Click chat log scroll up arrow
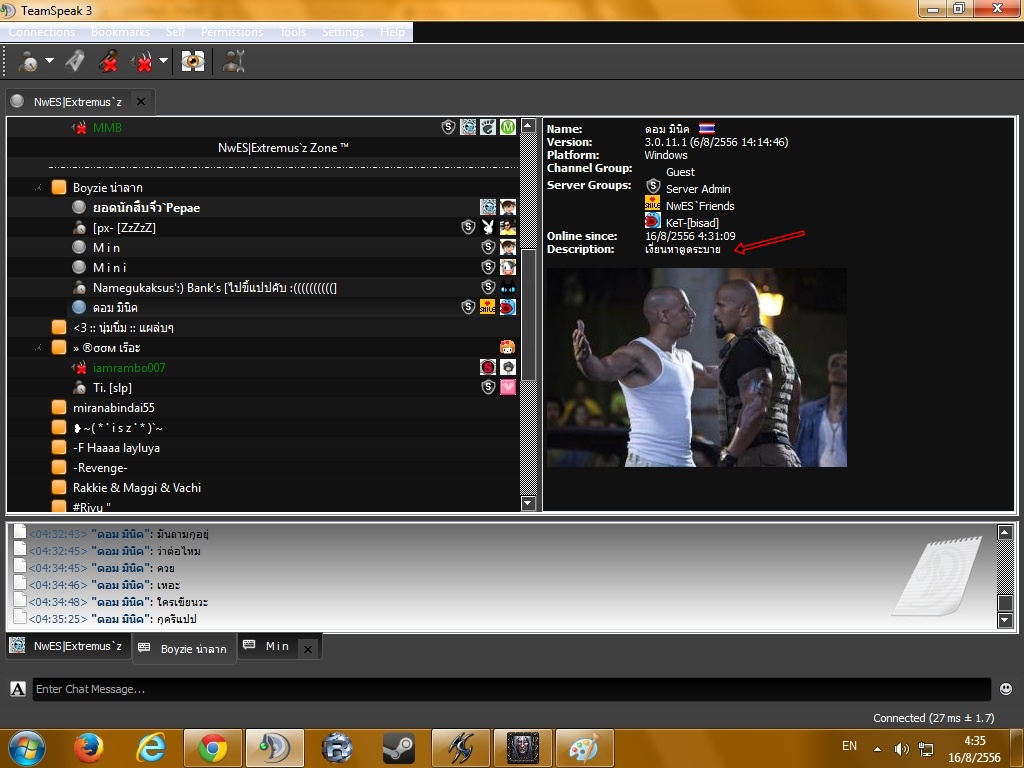 point(1006,532)
